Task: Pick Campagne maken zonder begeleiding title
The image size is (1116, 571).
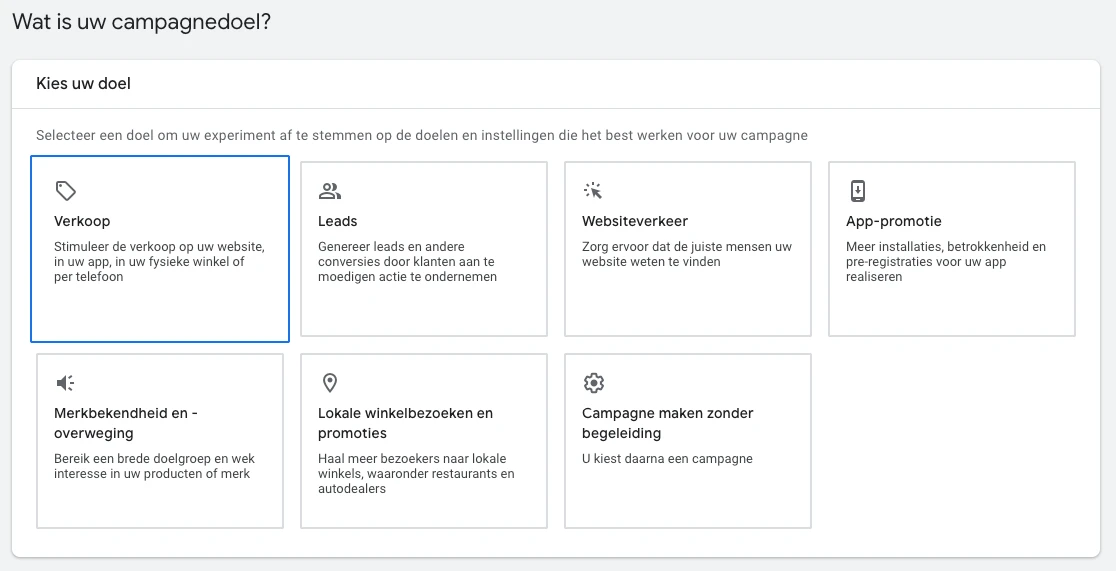Action: tap(668, 423)
